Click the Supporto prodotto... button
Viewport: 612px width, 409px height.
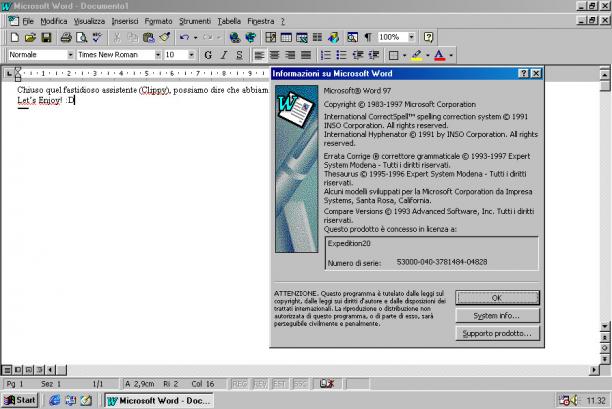pyautogui.click(x=497, y=333)
